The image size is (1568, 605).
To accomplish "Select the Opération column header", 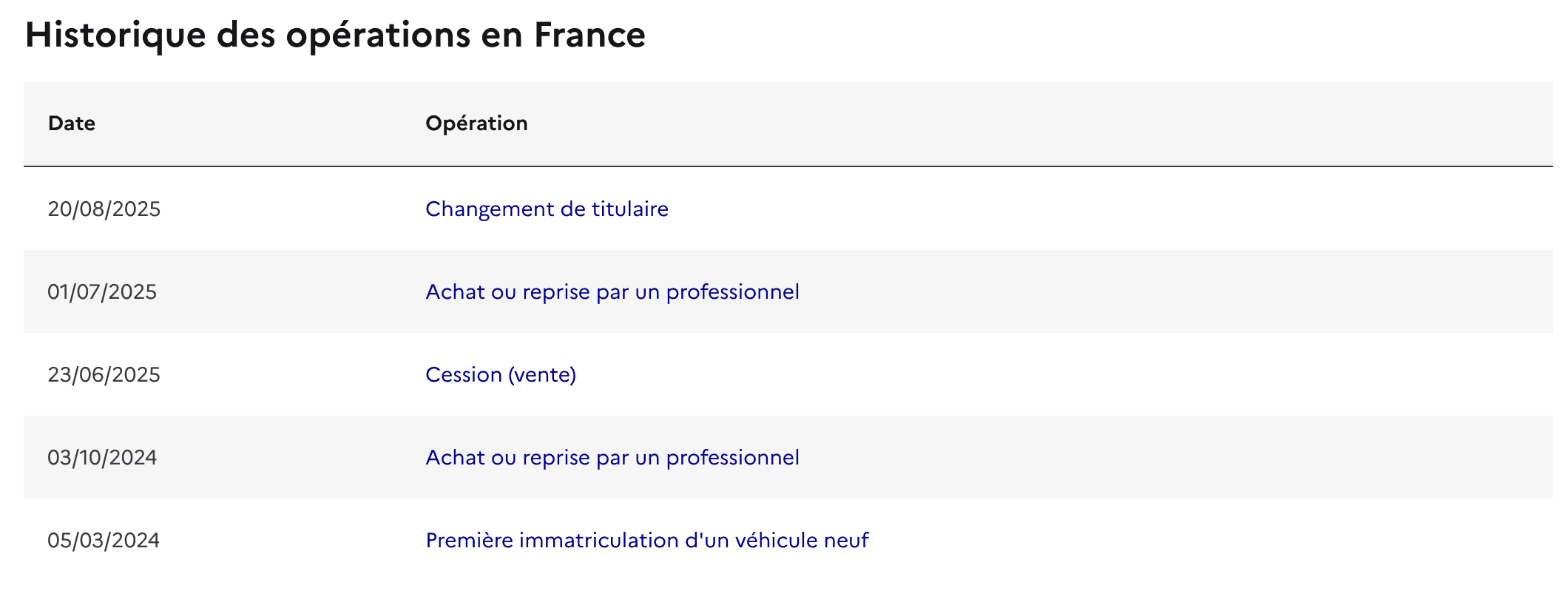I will 476,124.
